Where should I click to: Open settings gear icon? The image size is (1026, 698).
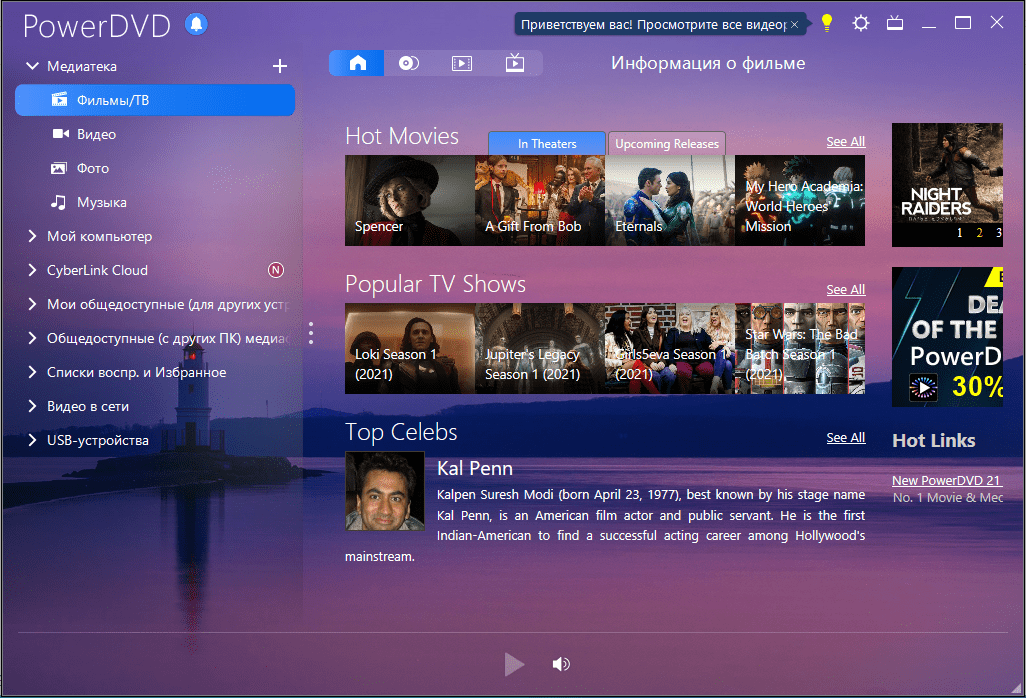[x=861, y=24]
